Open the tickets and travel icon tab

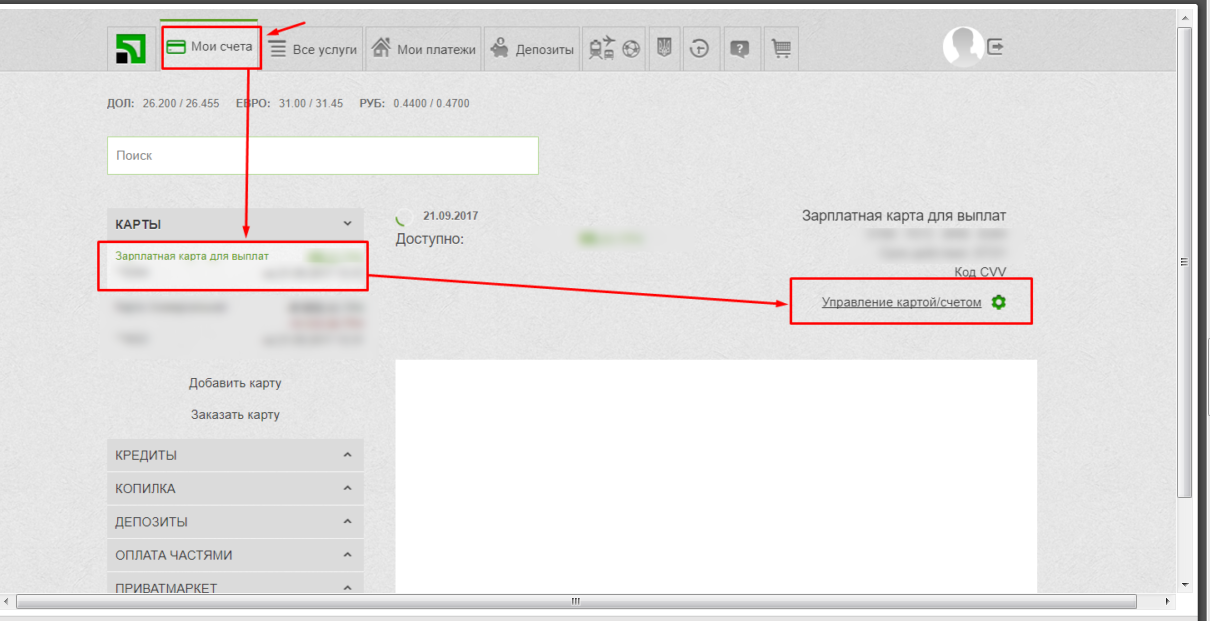pyautogui.click(x=613, y=49)
